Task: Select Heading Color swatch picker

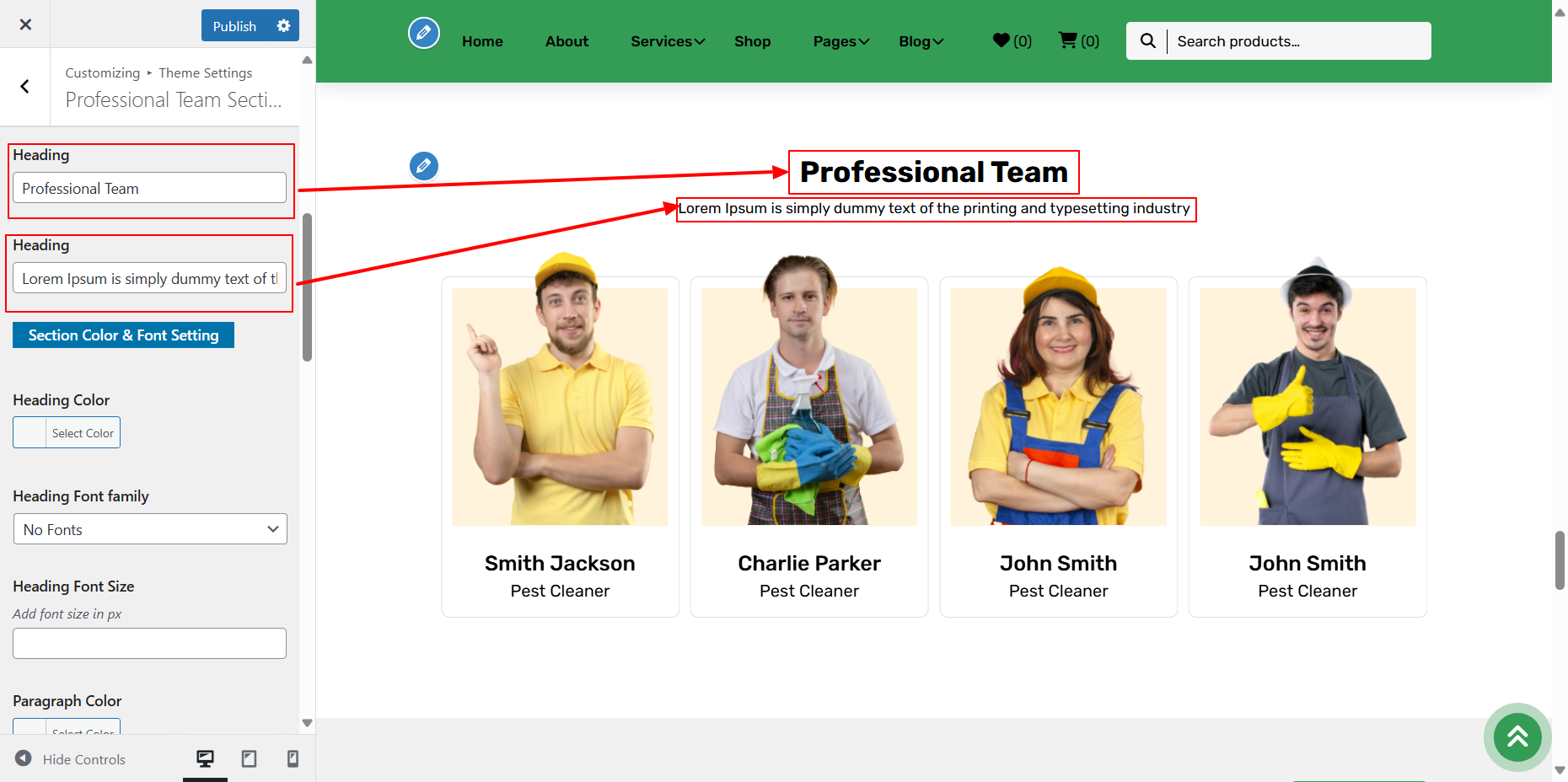Action: point(67,433)
